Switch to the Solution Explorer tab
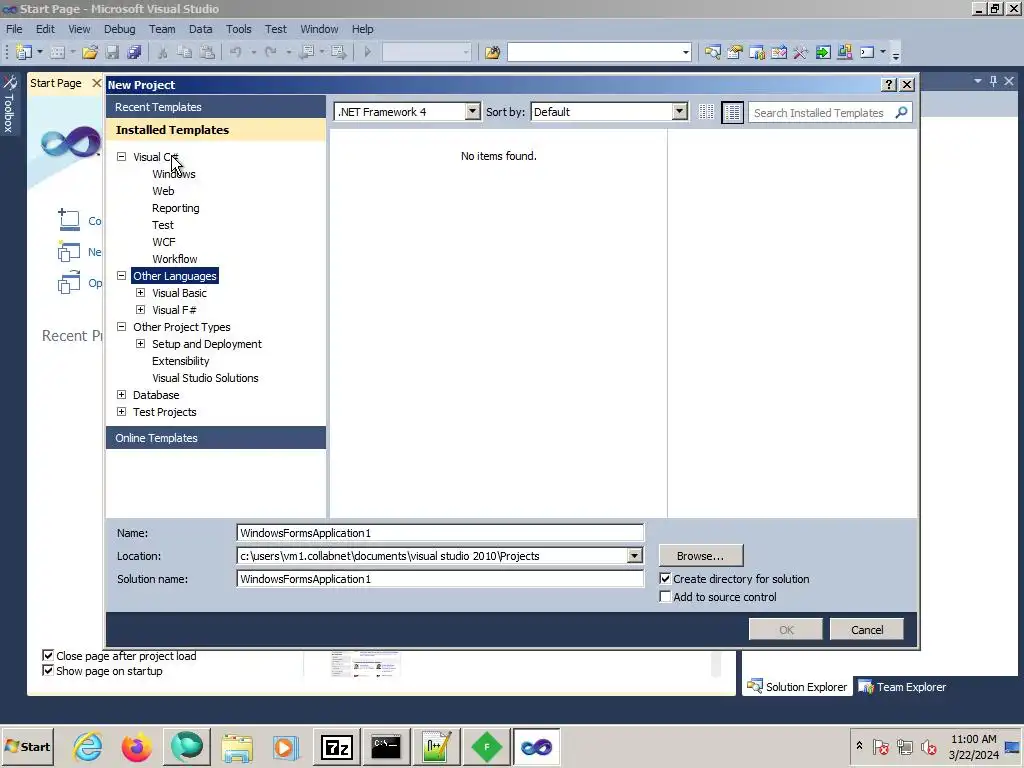The width and height of the screenshot is (1024, 768). click(x=797, y=686)
